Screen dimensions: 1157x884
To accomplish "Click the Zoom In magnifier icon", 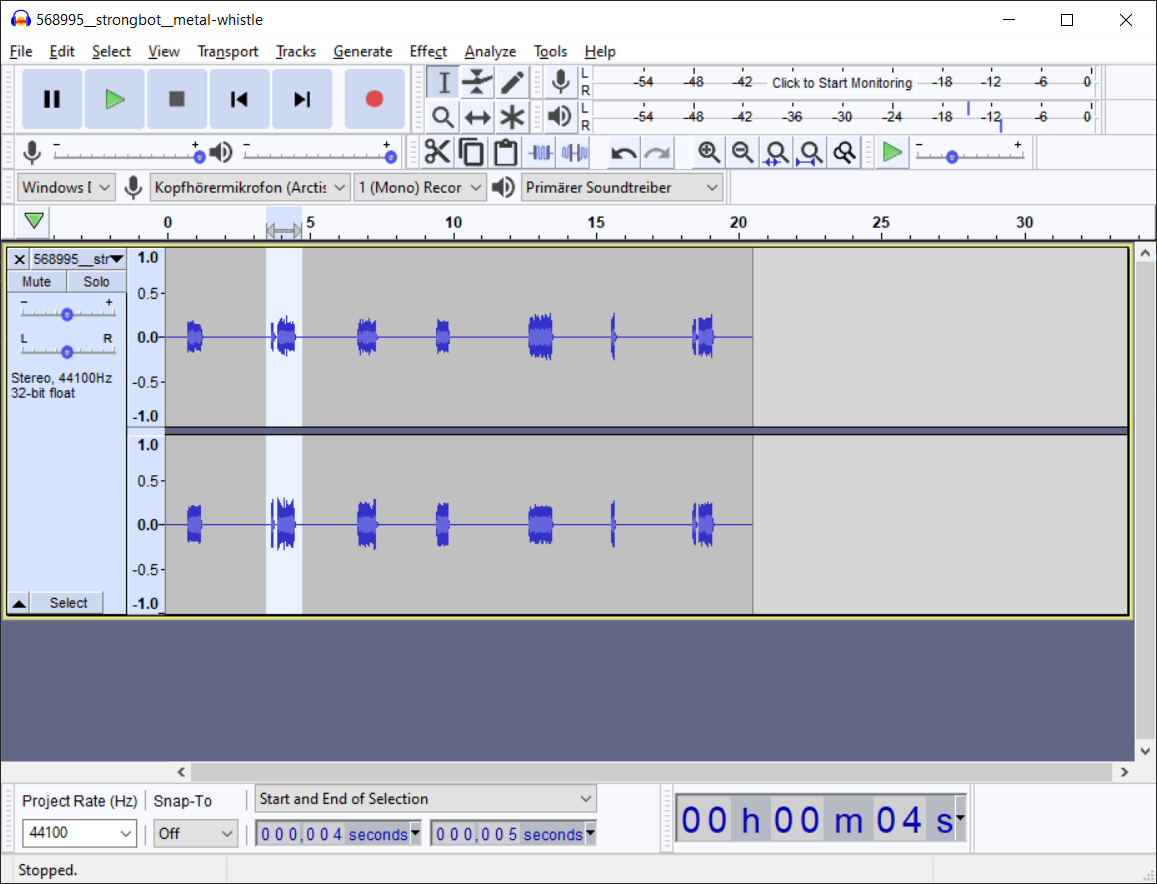I will pyautogui.click(x=709, y=152).
